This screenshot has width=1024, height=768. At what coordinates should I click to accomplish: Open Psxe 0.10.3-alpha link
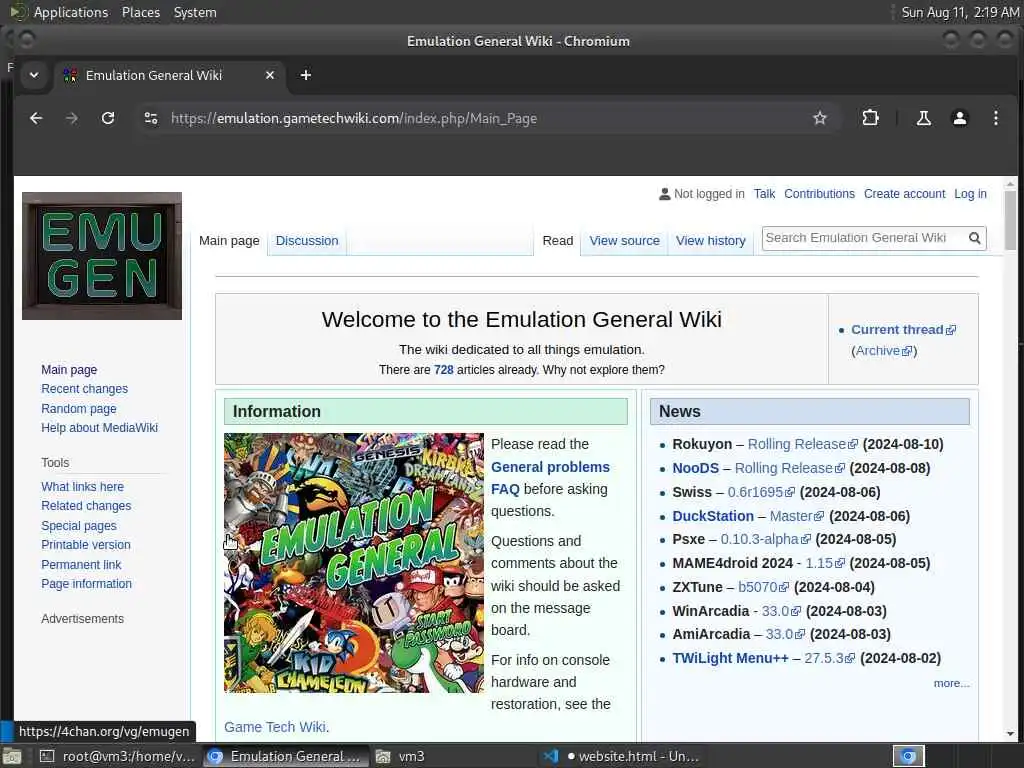pyautogui.click(x=765, y=539)
